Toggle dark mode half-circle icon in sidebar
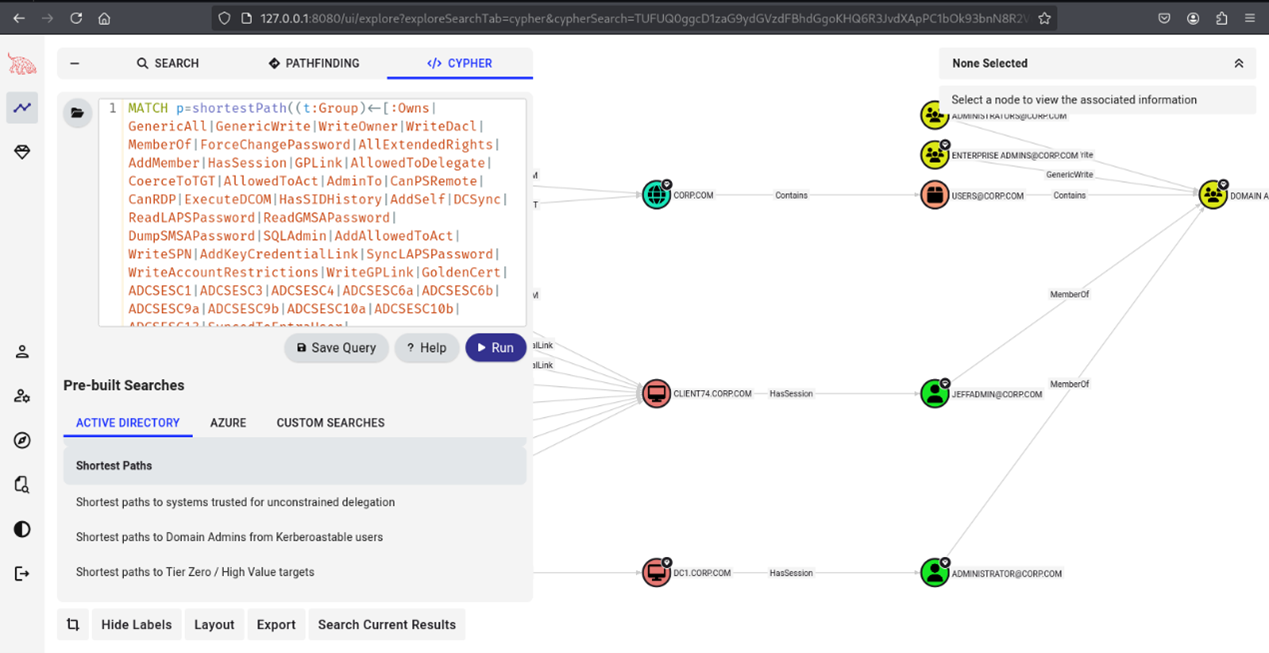This screenshot has height=653, width=1269. pyautogui.click(x=22, y=529)
